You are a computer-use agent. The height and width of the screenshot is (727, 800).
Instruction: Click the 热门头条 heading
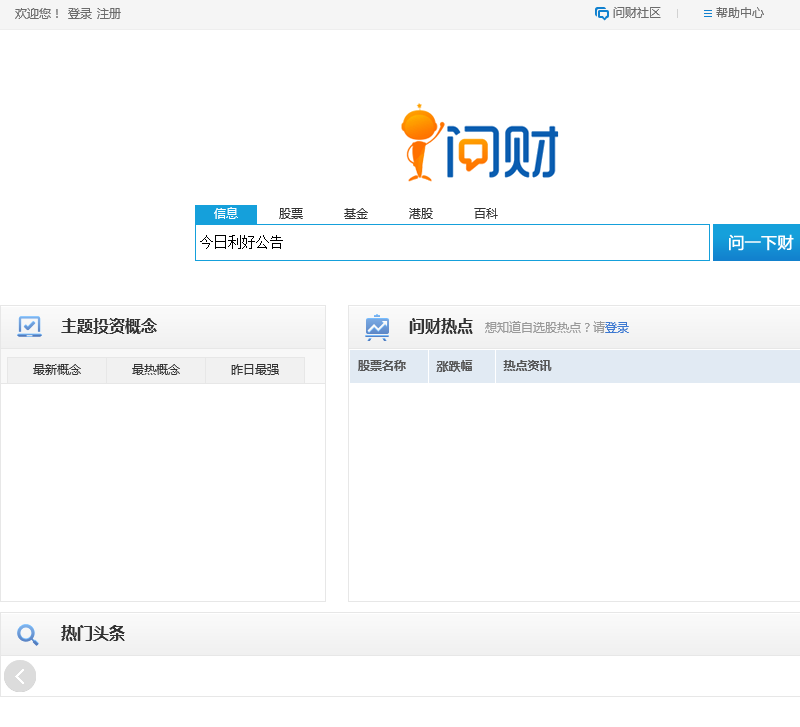93,634
